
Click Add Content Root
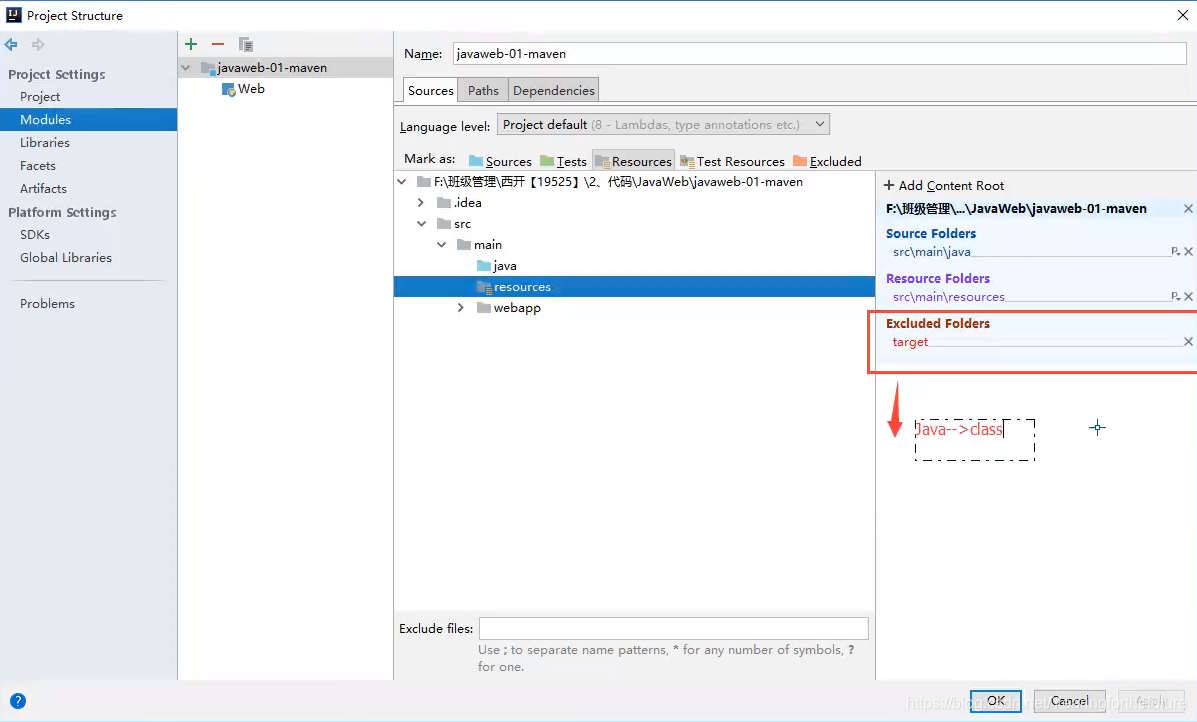(x=944, y=185)
